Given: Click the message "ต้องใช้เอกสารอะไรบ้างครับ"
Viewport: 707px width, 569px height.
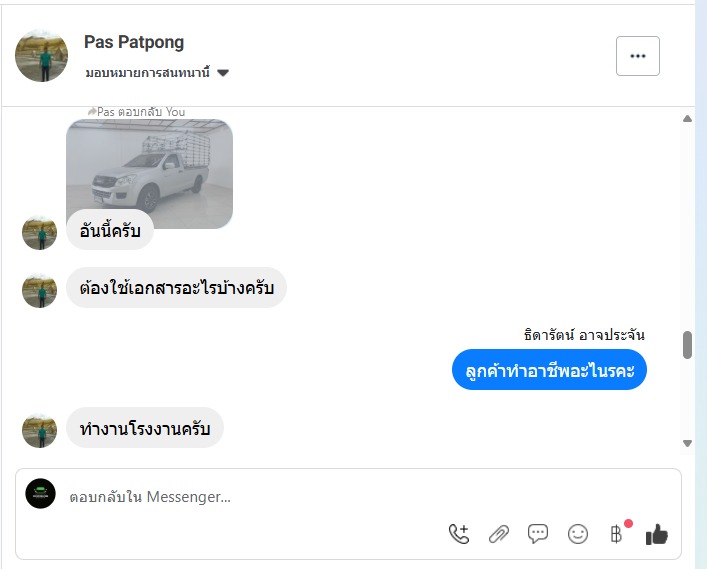Looking at the screenshot, I should click(176, 288).
